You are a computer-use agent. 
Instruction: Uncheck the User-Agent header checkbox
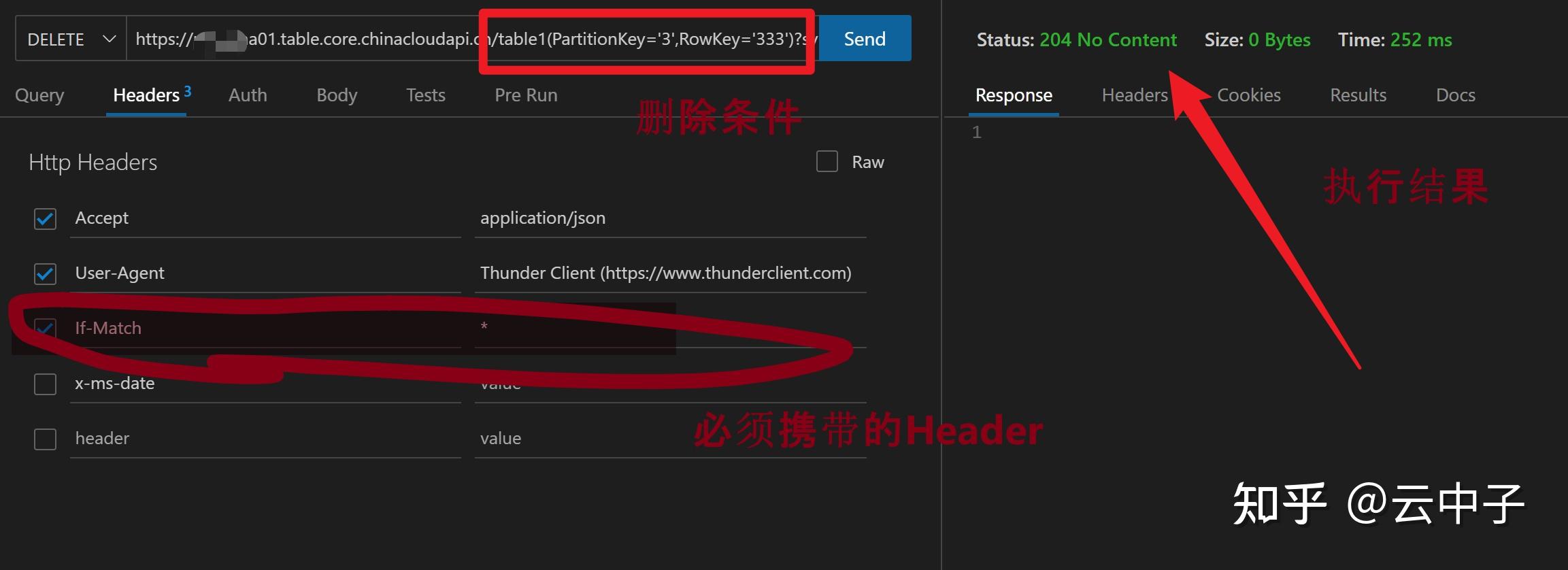[x=45, y=274]
